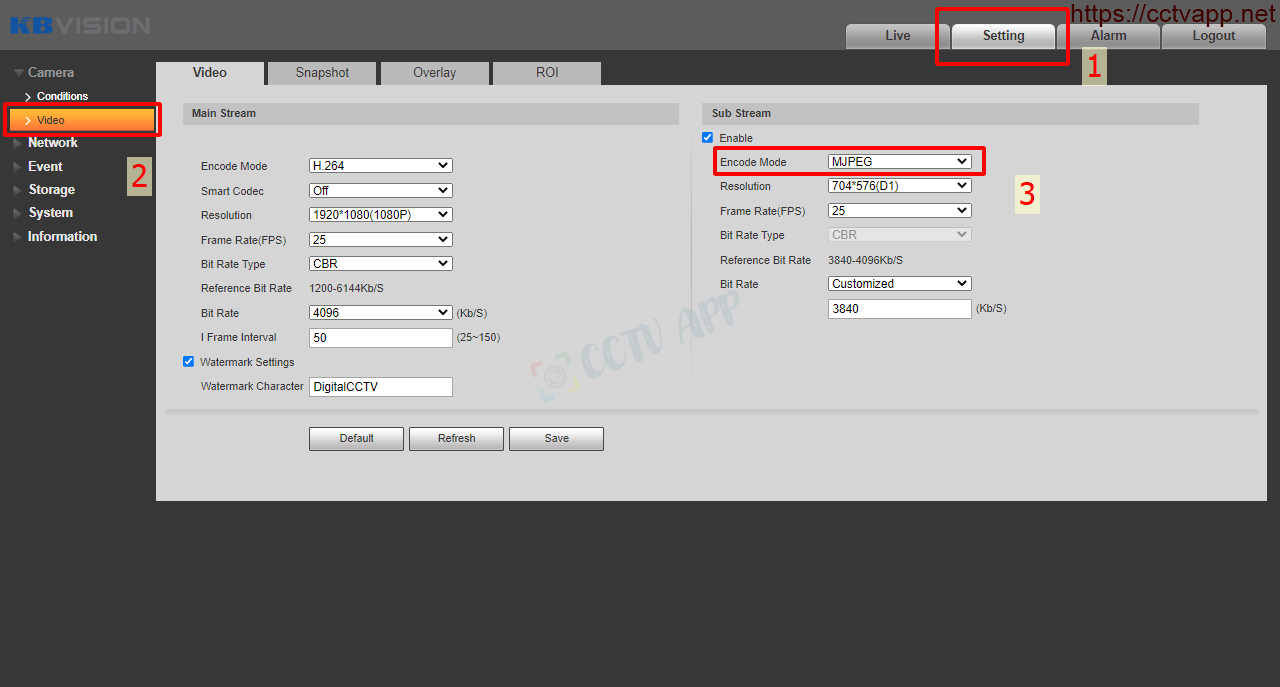Click the Refresh button
1280x687 pixels.
pos(456,438)
